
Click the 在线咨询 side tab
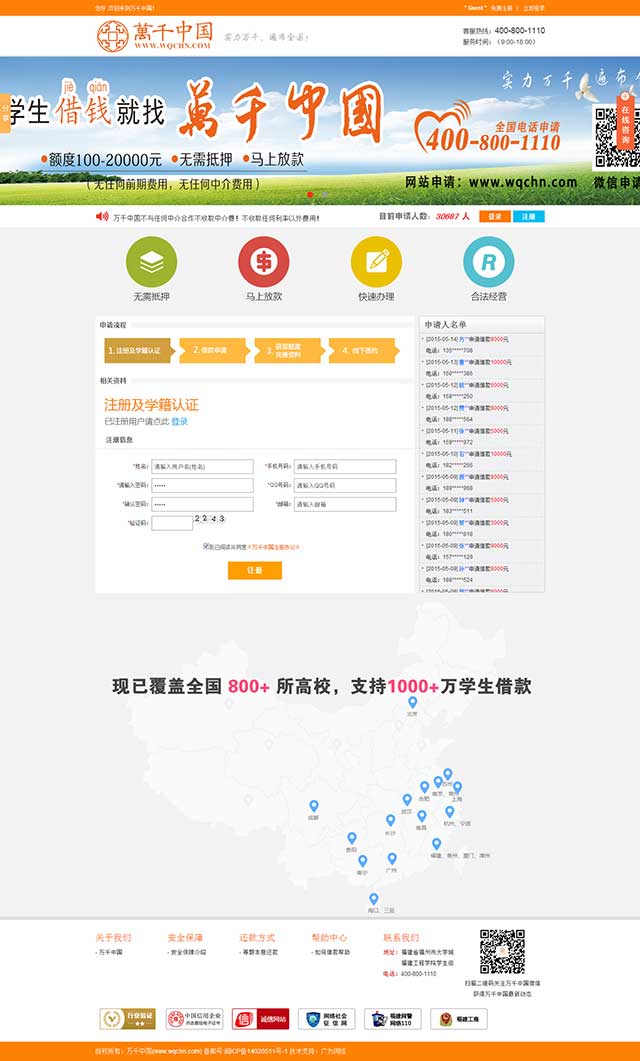pyautogui.click(x=625, y=120)
